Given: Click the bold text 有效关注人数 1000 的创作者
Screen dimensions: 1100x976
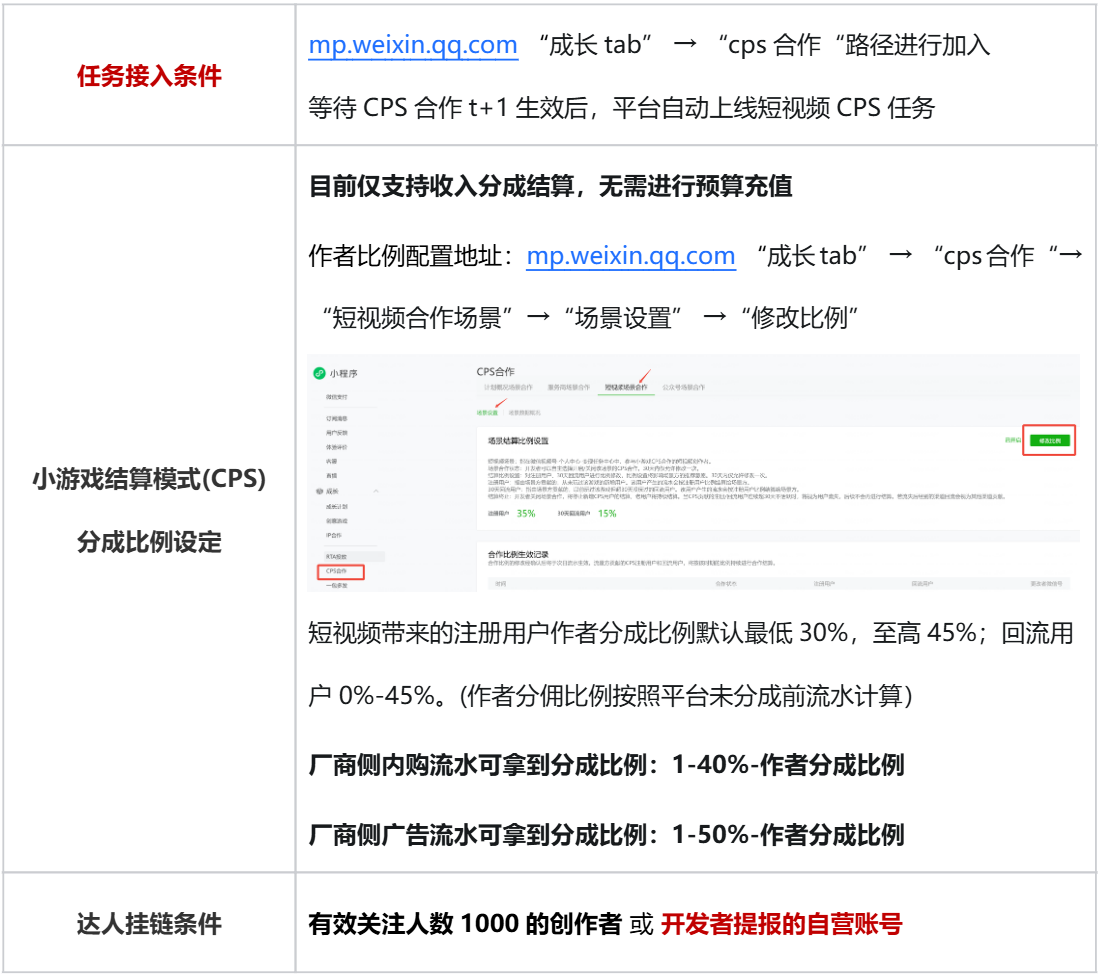Looking at the screenshot, I should [x=465, y=924].
